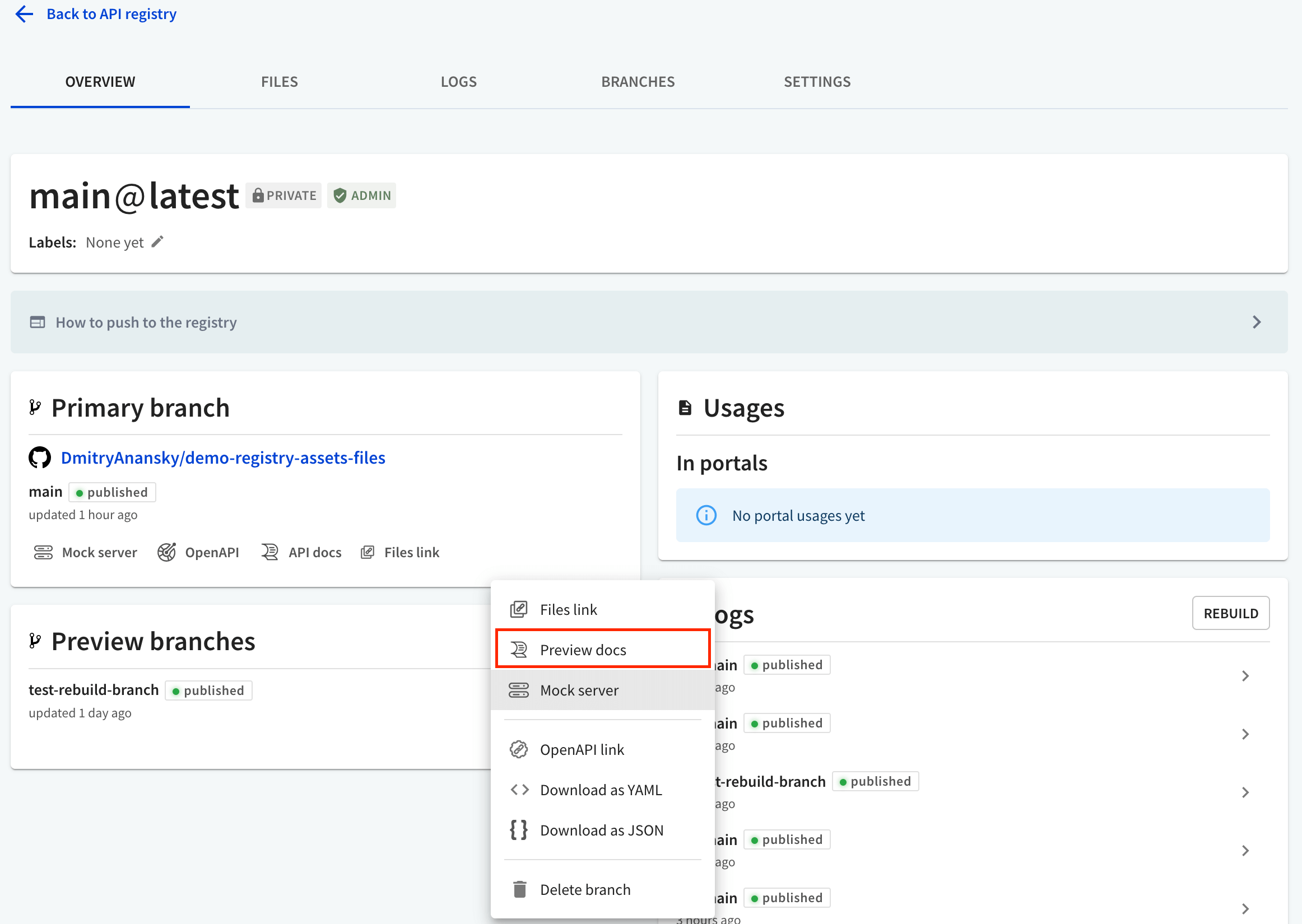Open Mock server for primary branch
1302x924 pixels.
click(85, 552)
